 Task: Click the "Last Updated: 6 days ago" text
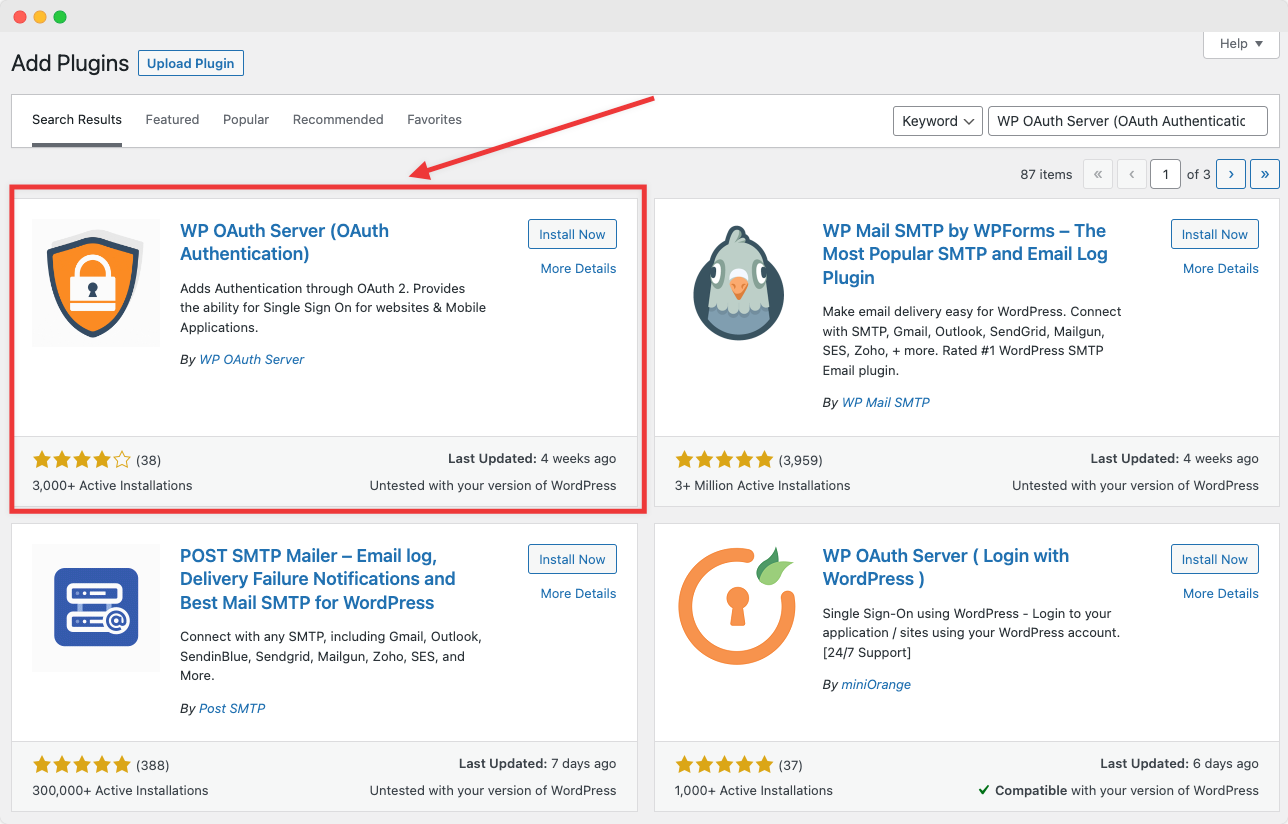(1180, 763)
